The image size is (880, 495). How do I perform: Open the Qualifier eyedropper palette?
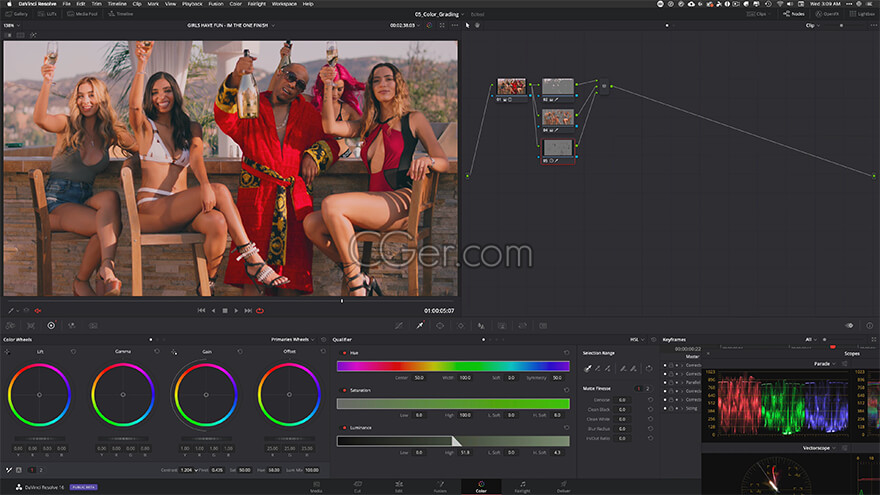pyautogui.click(x=420, y=326)
